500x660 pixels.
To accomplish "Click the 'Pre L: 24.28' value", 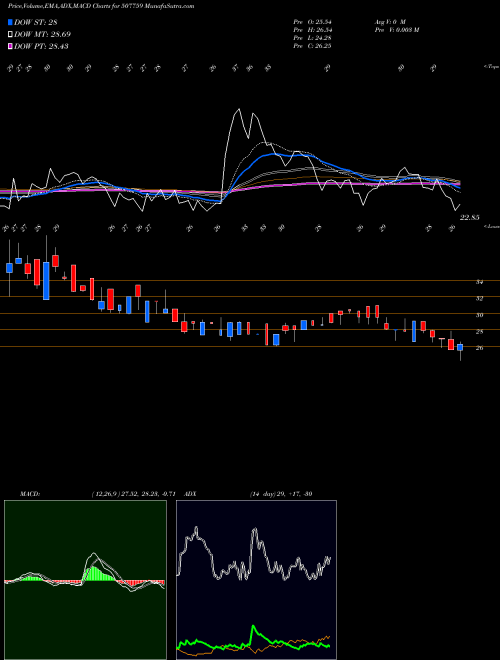I will 312,37.
